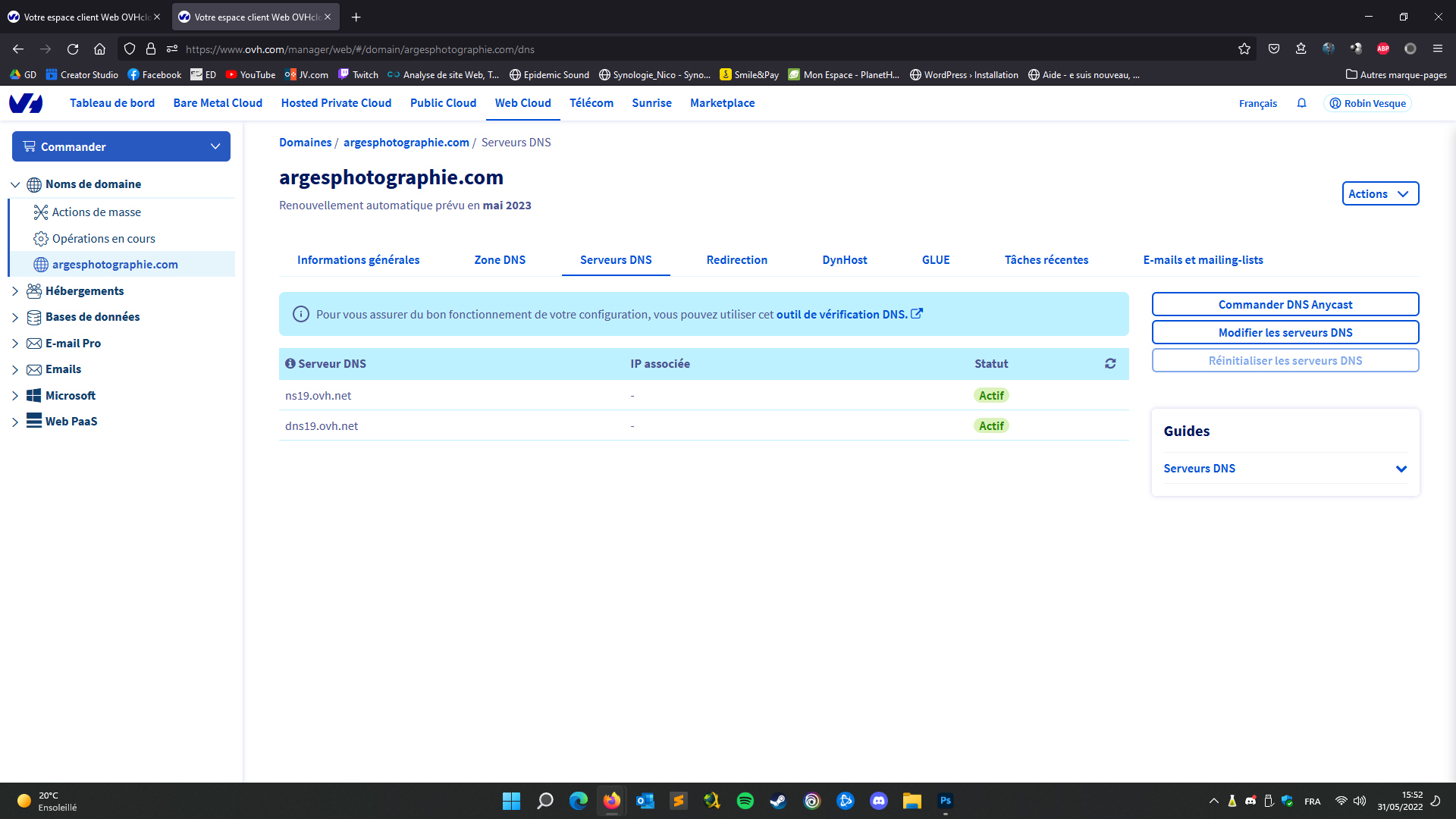
Task: Reload the page with refresh button
Action: point(73,49)
